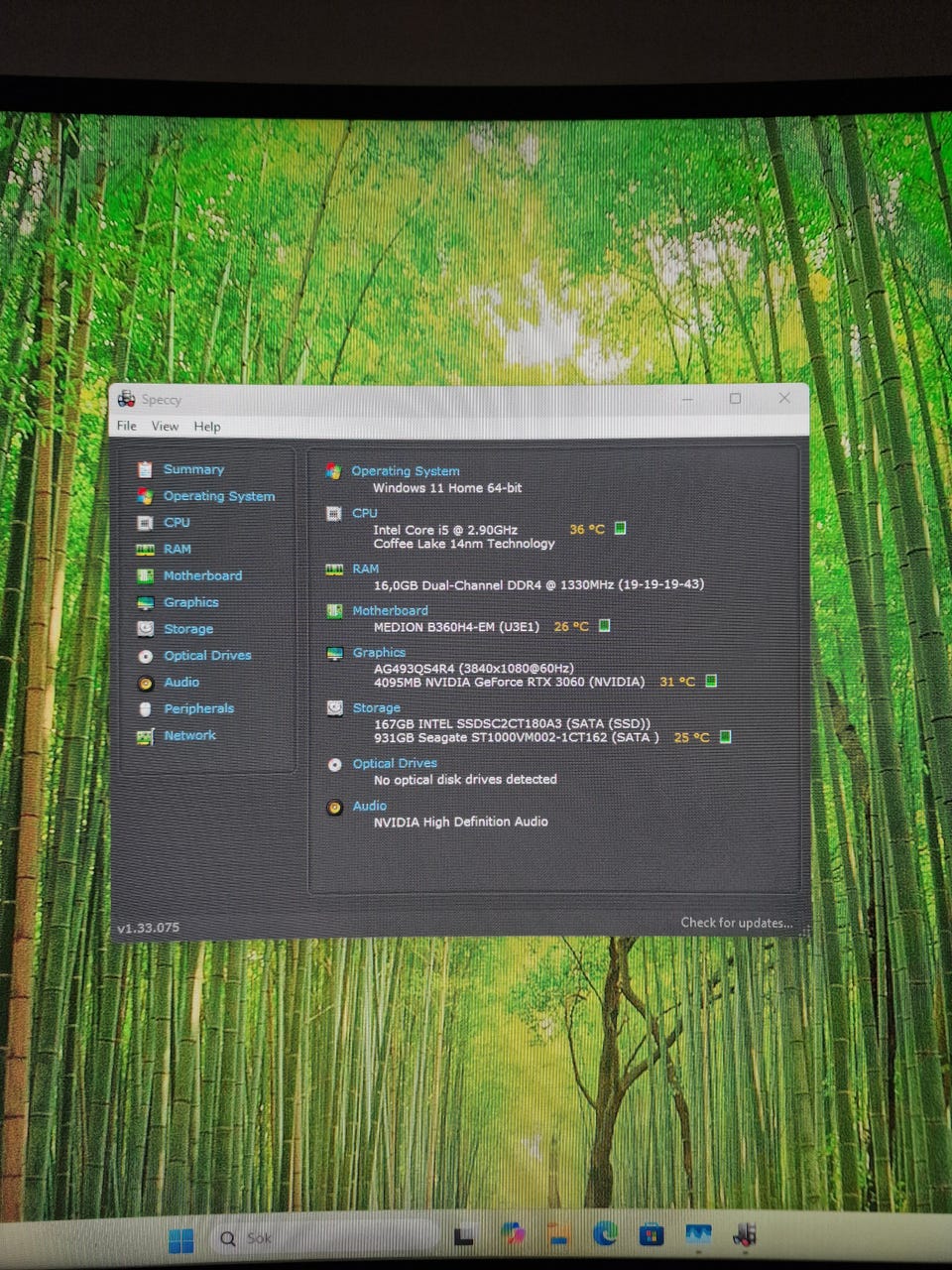Open Task View from the taskbar

463,1237
